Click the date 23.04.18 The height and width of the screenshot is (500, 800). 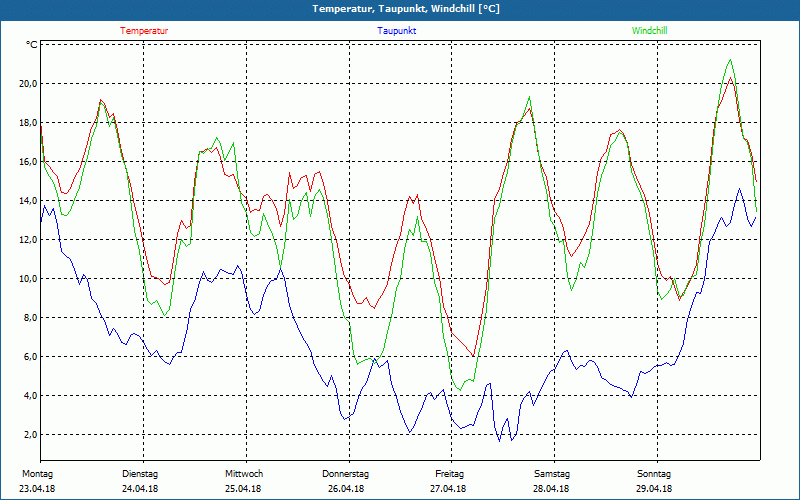click(37, 489)
